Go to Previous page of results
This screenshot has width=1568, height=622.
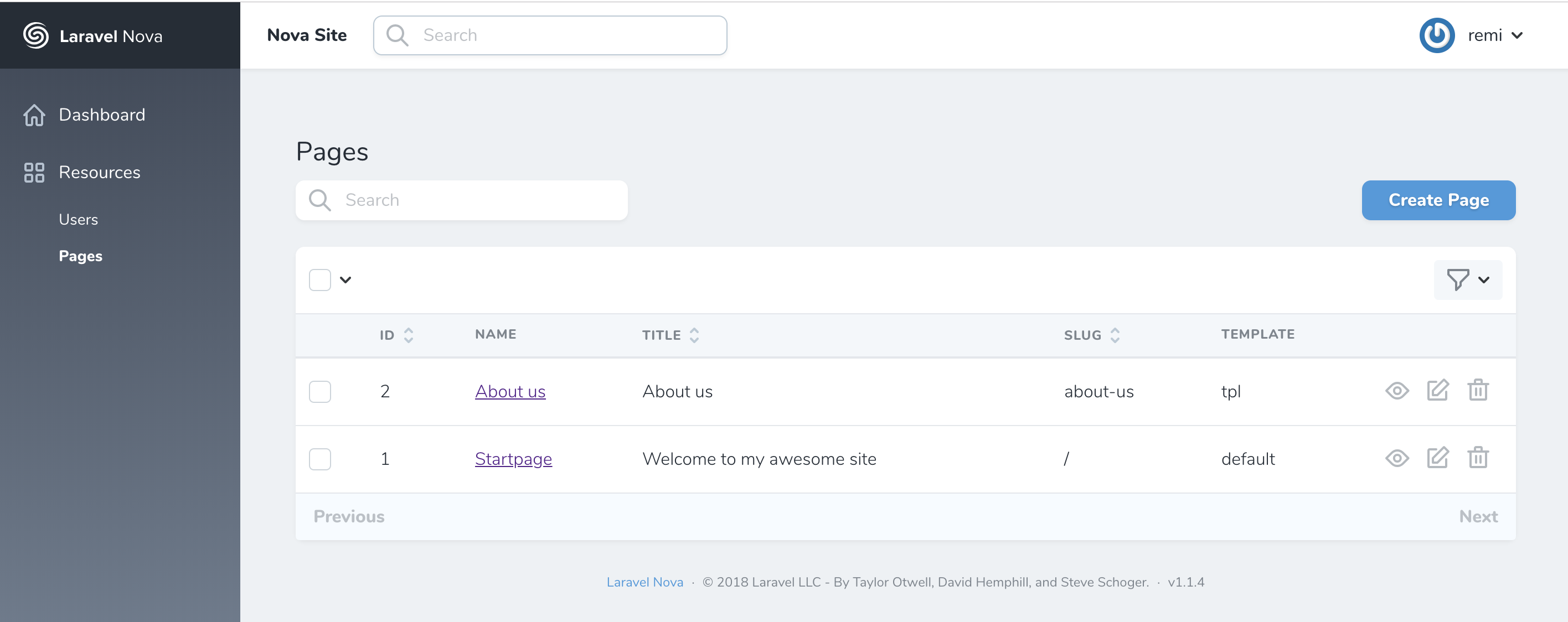[x=349, y=517]
